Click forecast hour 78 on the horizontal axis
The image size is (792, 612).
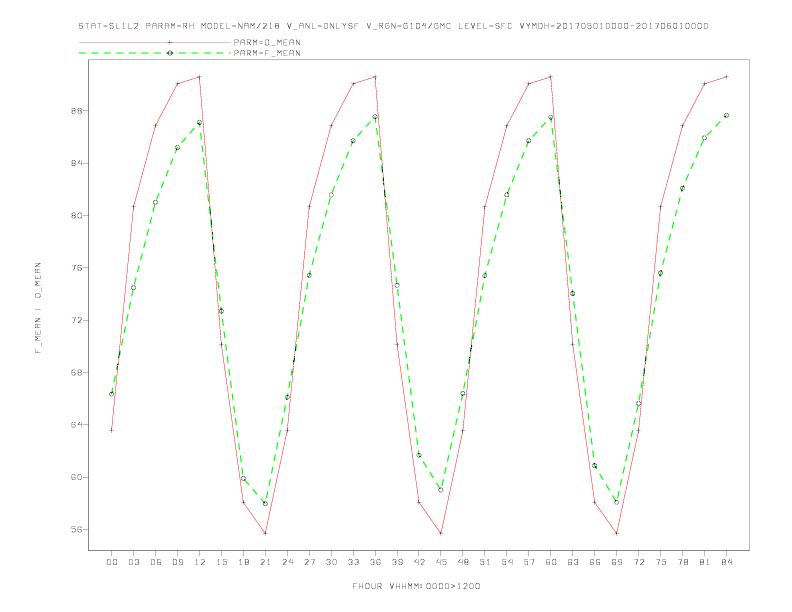(x=683, y=562)
